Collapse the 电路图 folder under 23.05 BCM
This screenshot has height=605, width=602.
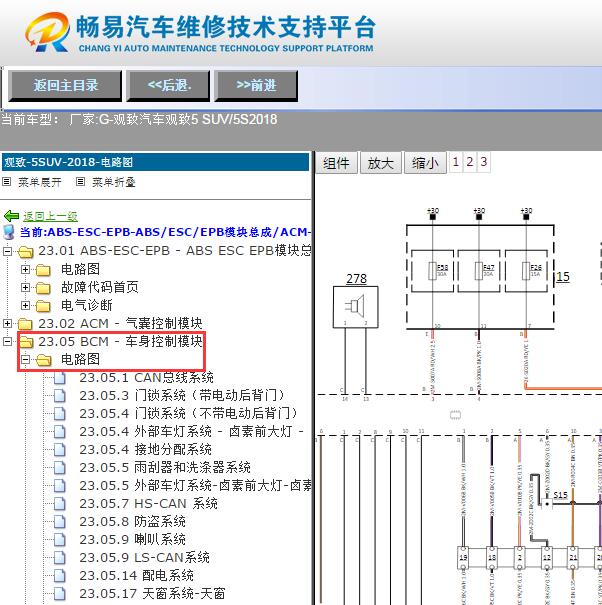coord(25,360)
